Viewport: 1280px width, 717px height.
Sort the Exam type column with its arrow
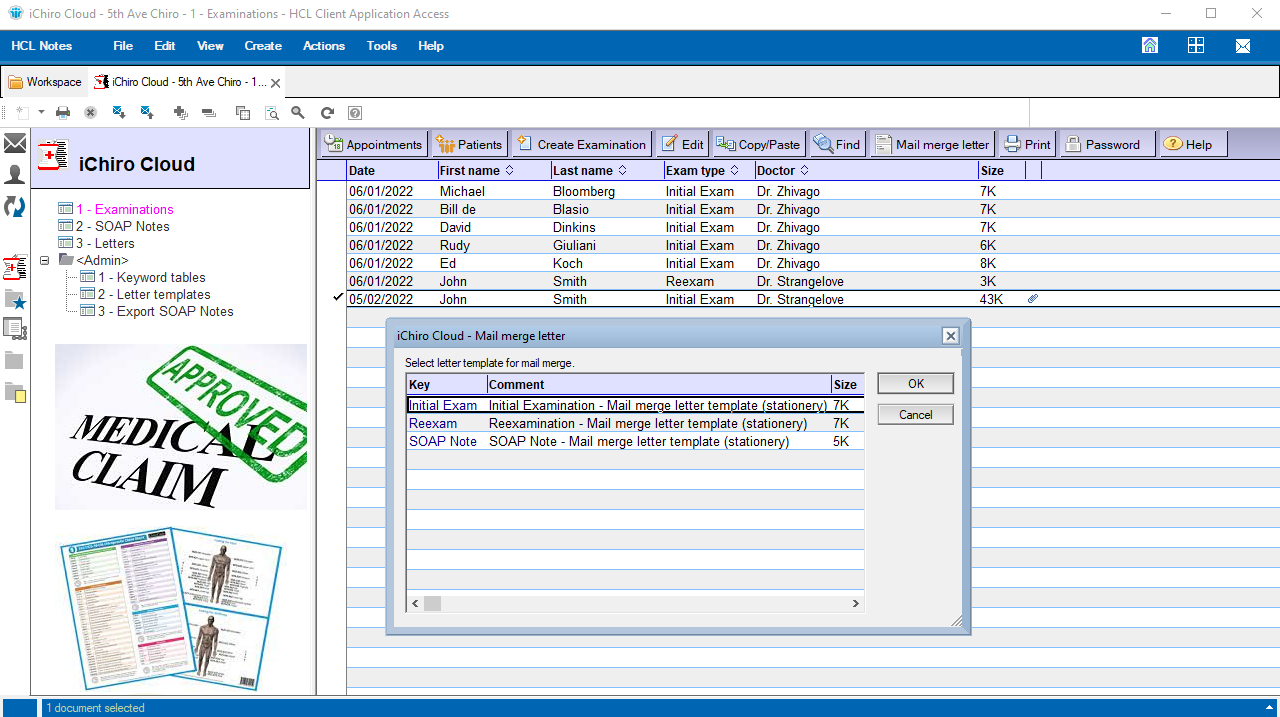pyautogui.click(x=735, y=171)
